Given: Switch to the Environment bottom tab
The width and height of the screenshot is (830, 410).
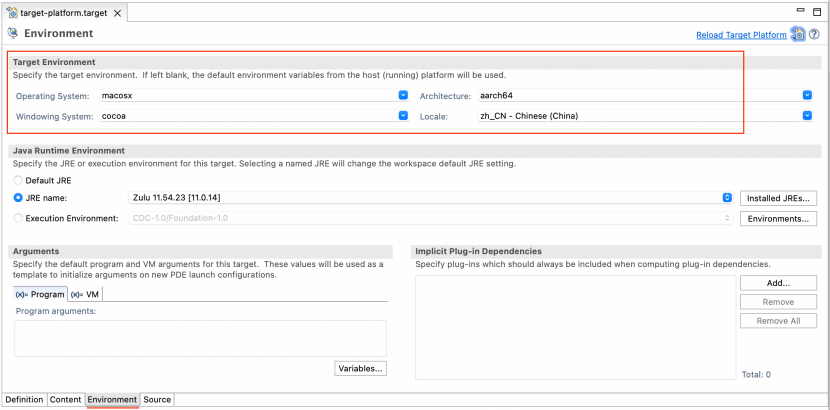Looking at the screenshot, I should (x=112, y=399).
